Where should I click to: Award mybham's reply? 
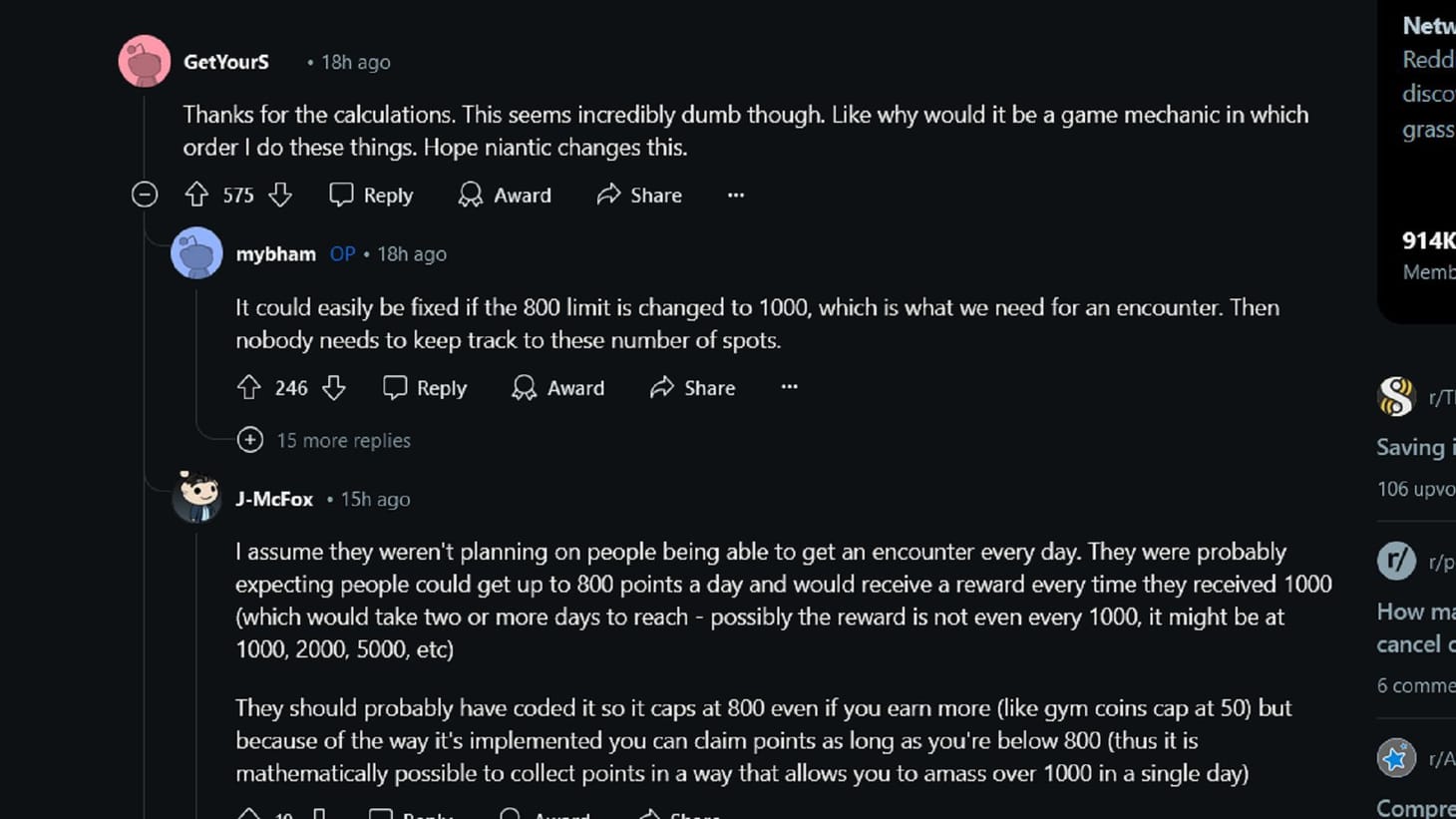[x=558, y=388]
